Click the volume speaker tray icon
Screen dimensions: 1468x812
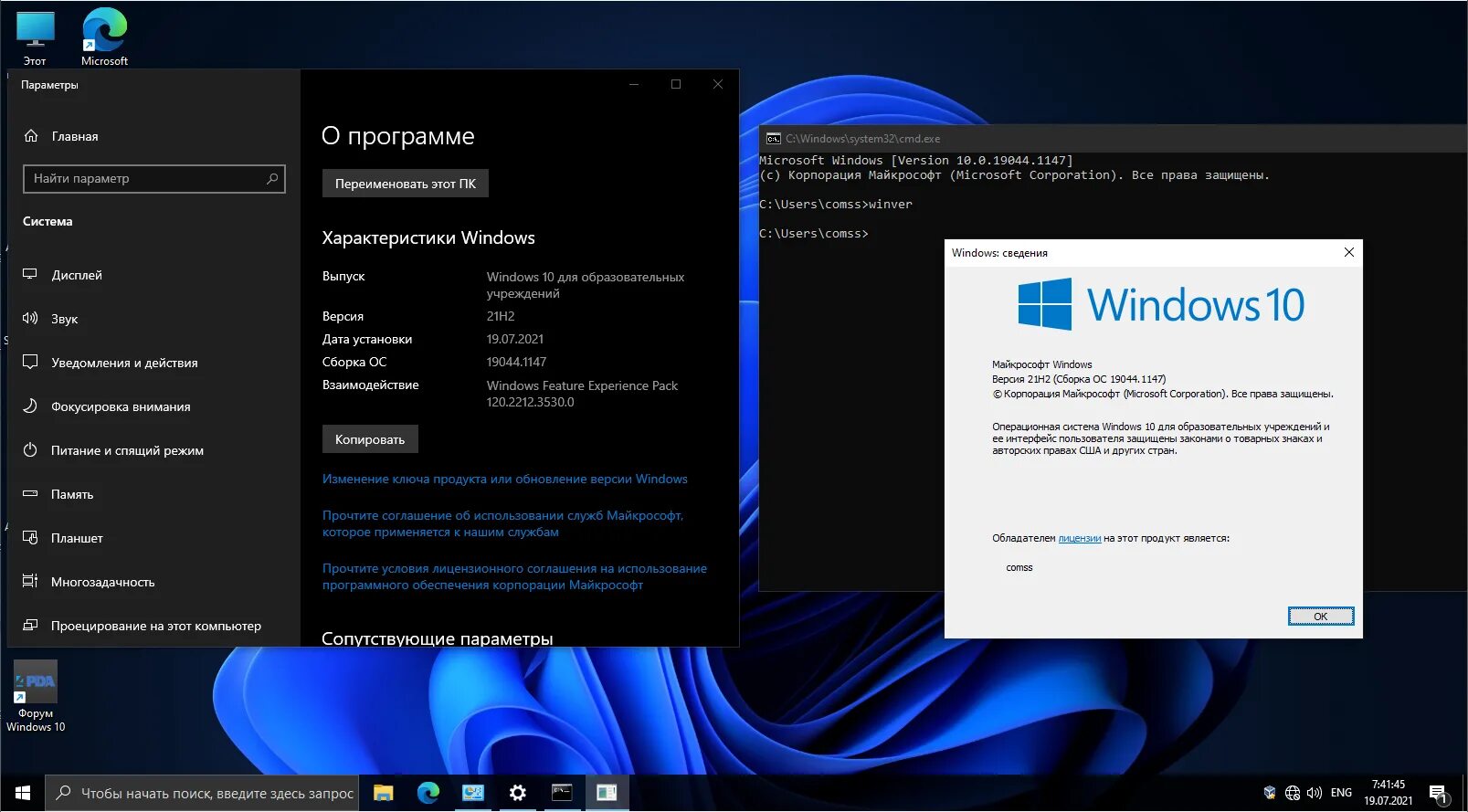coord(1315,793)
